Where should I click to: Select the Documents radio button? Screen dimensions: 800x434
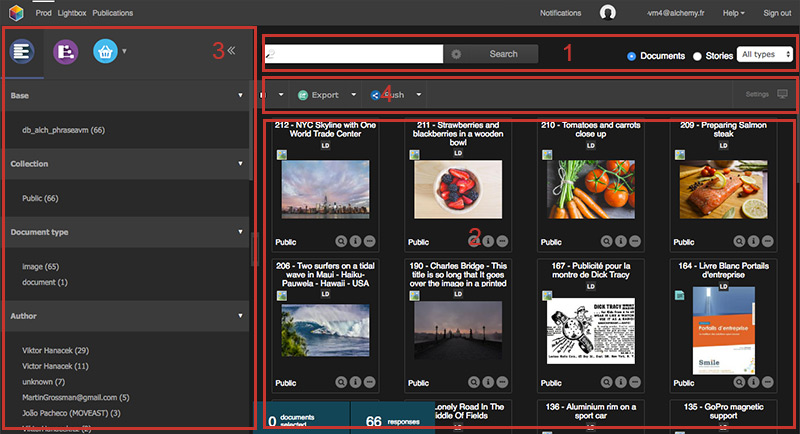(631, 56)
